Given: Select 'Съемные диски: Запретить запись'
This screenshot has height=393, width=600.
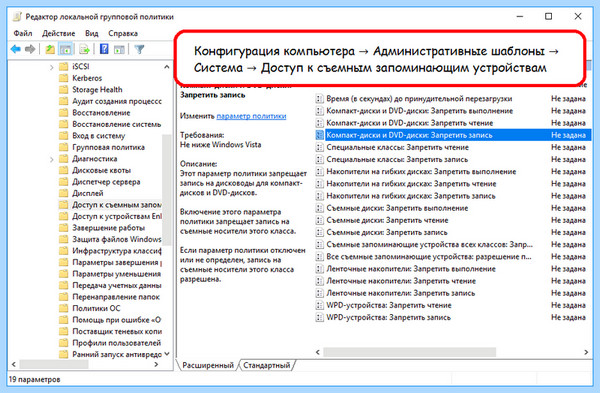Looking at the screenshot, I should pyautogui.click(x=386, y=233).
